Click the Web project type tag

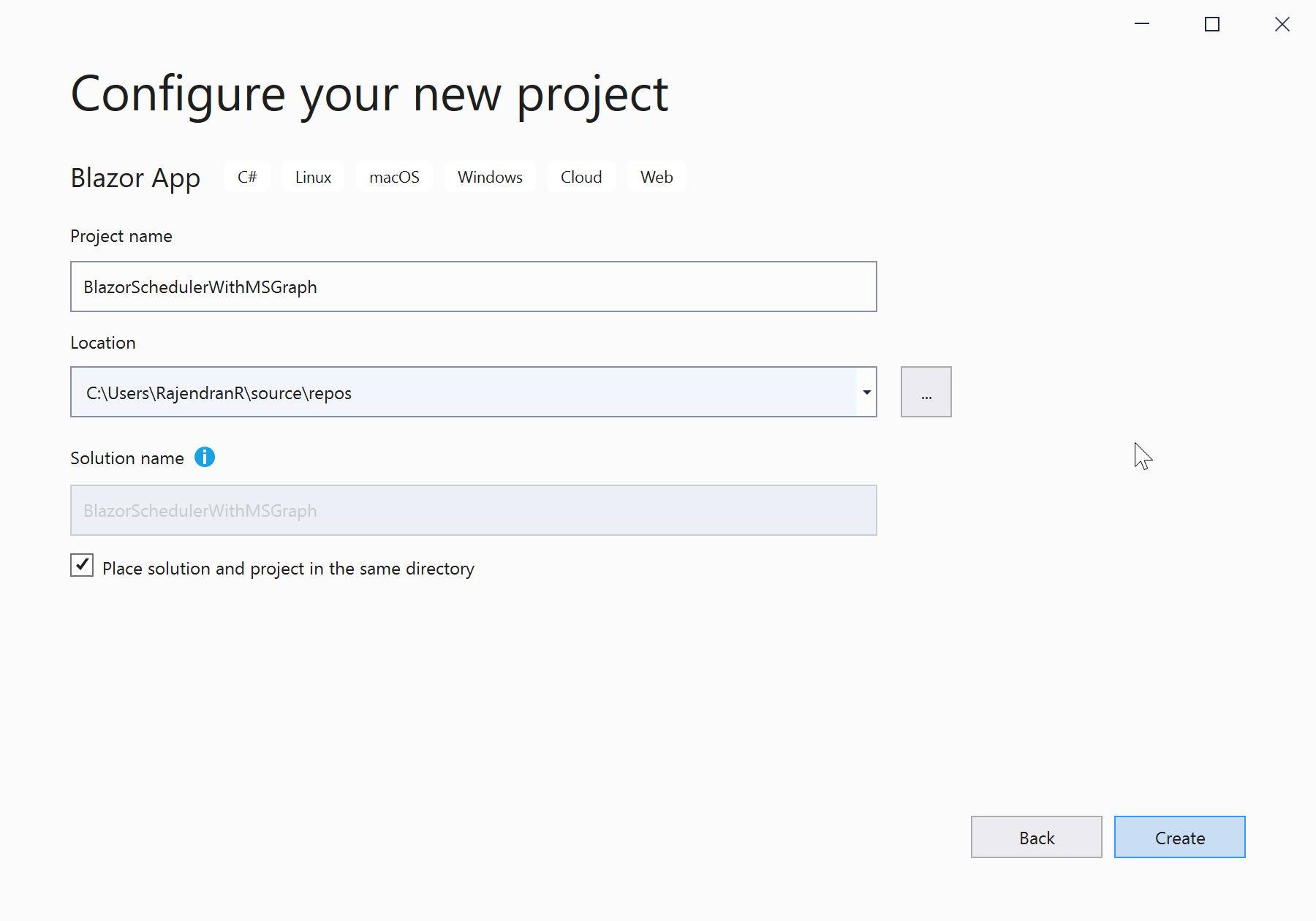(x=657, y=177)
